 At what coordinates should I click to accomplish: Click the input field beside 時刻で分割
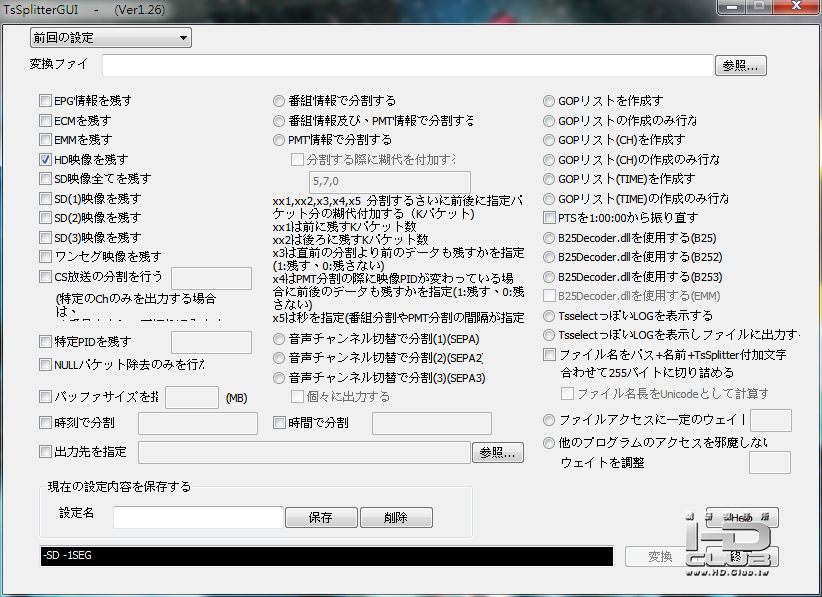pos(198,424)
